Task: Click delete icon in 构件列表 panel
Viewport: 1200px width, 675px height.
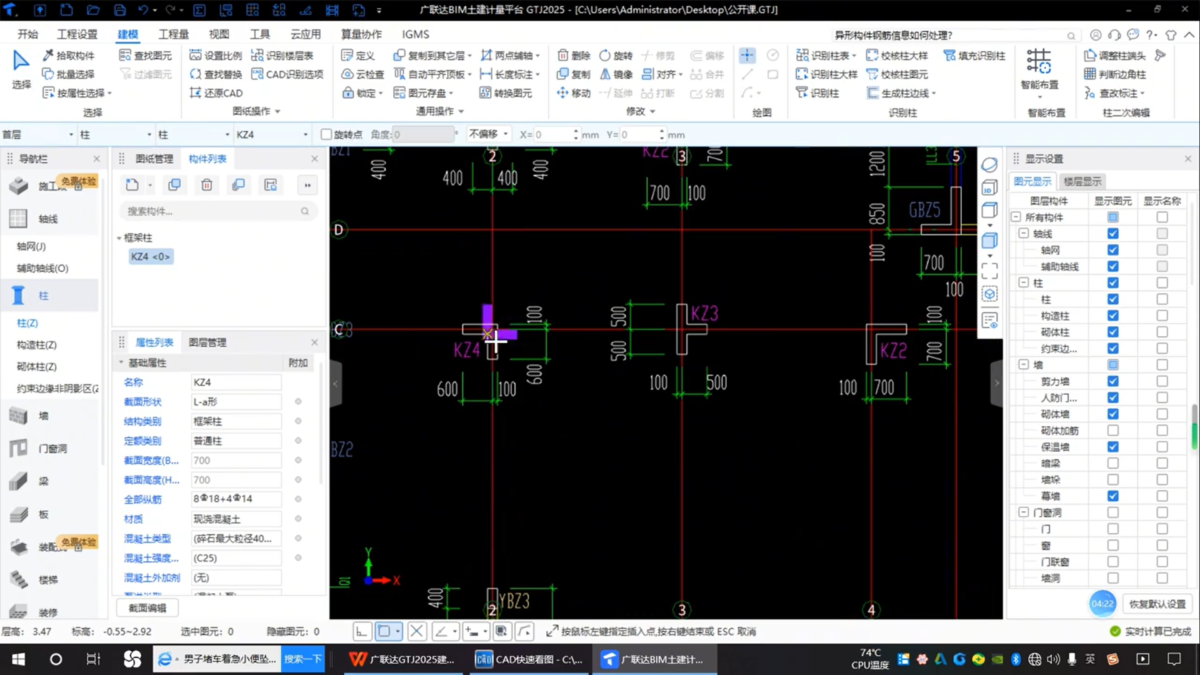Action: (x=207, y=185)
